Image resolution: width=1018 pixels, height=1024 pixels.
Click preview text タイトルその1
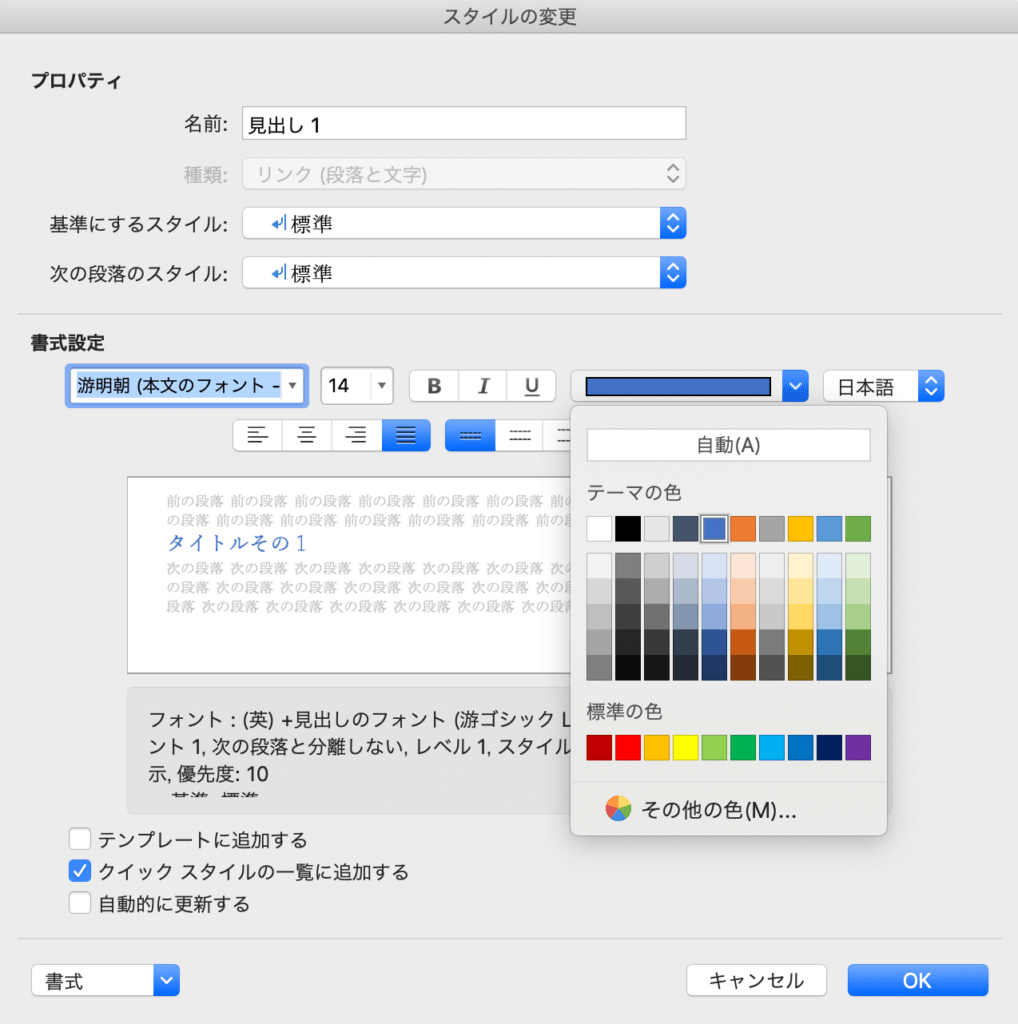point(236,543)
